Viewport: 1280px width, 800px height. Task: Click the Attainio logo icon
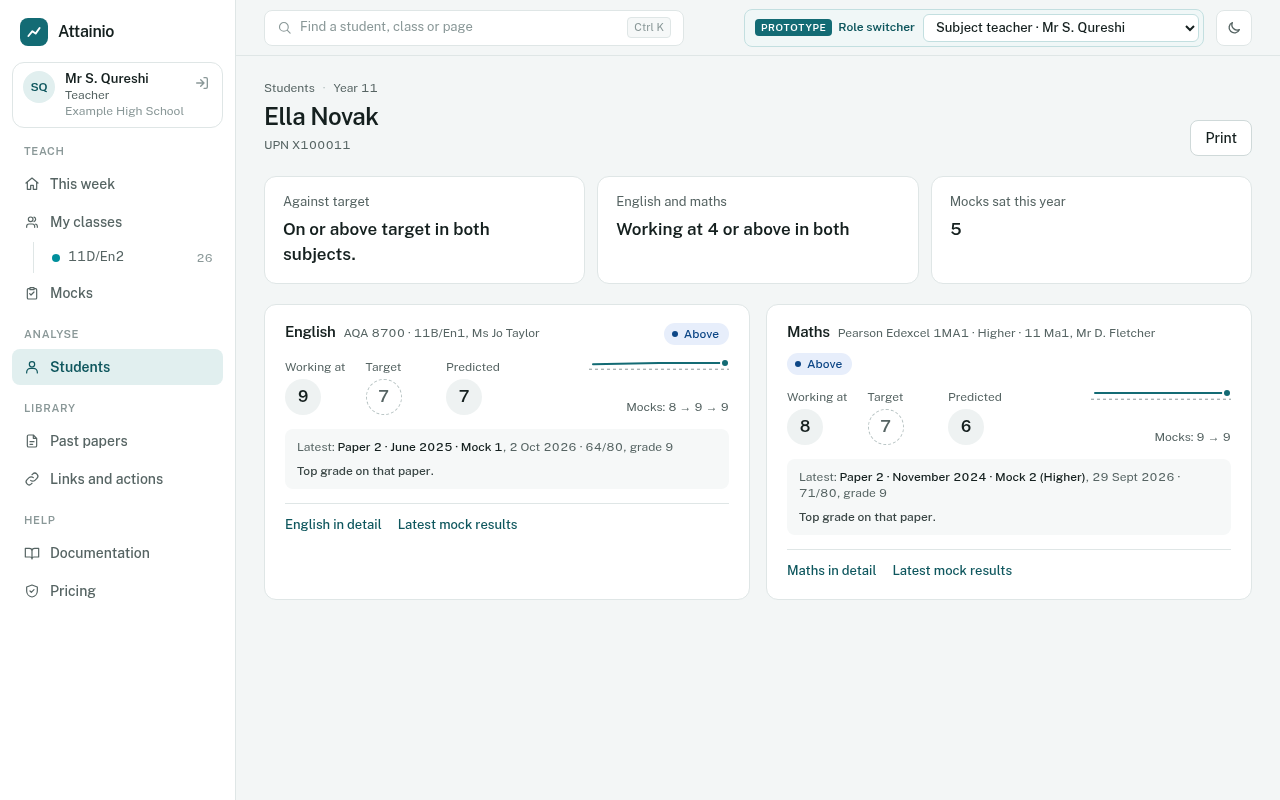coord(34,32)
